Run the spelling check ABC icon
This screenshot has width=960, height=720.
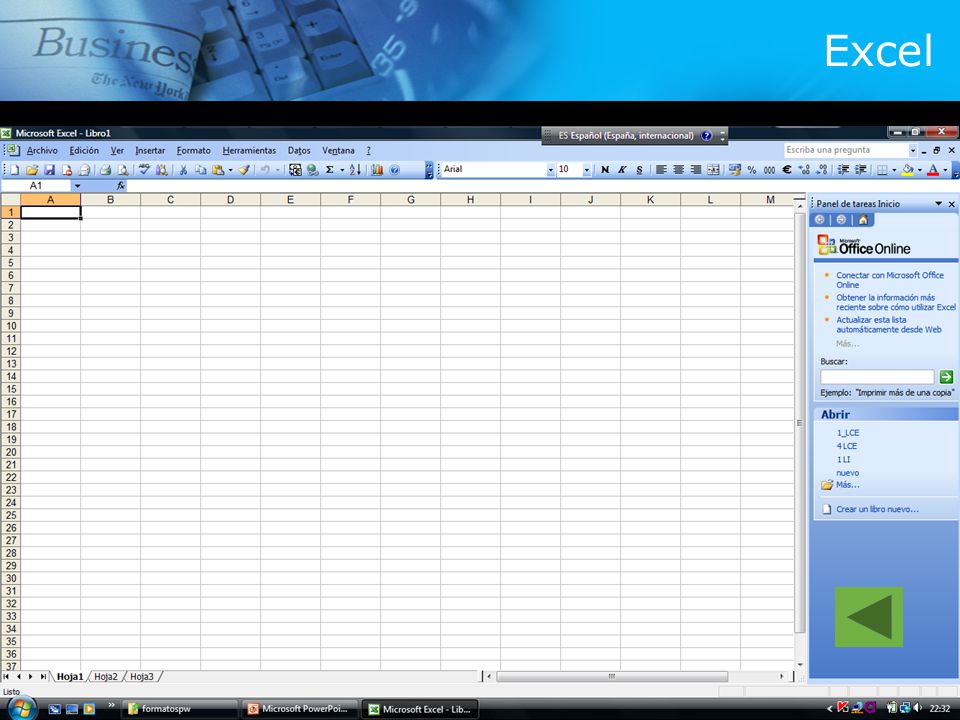coord(144,170)
